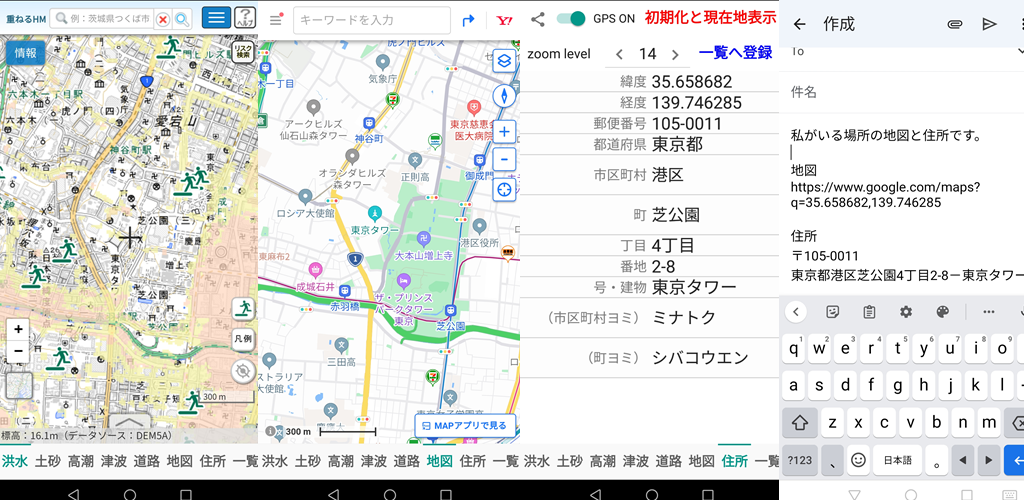Open the three-dot more icon in the keyboard toolbar
The image size is (1024, 500).
[x=989, y=311]
